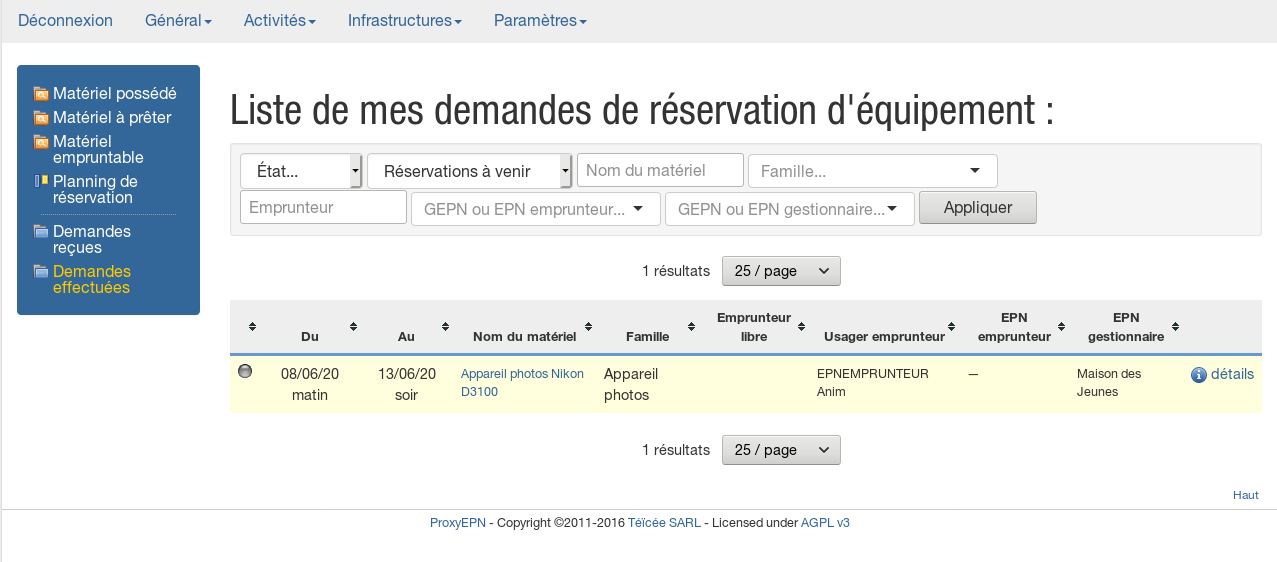Click the Planning de réservation icon
The image size is (1277, 562).
point(41,182)
